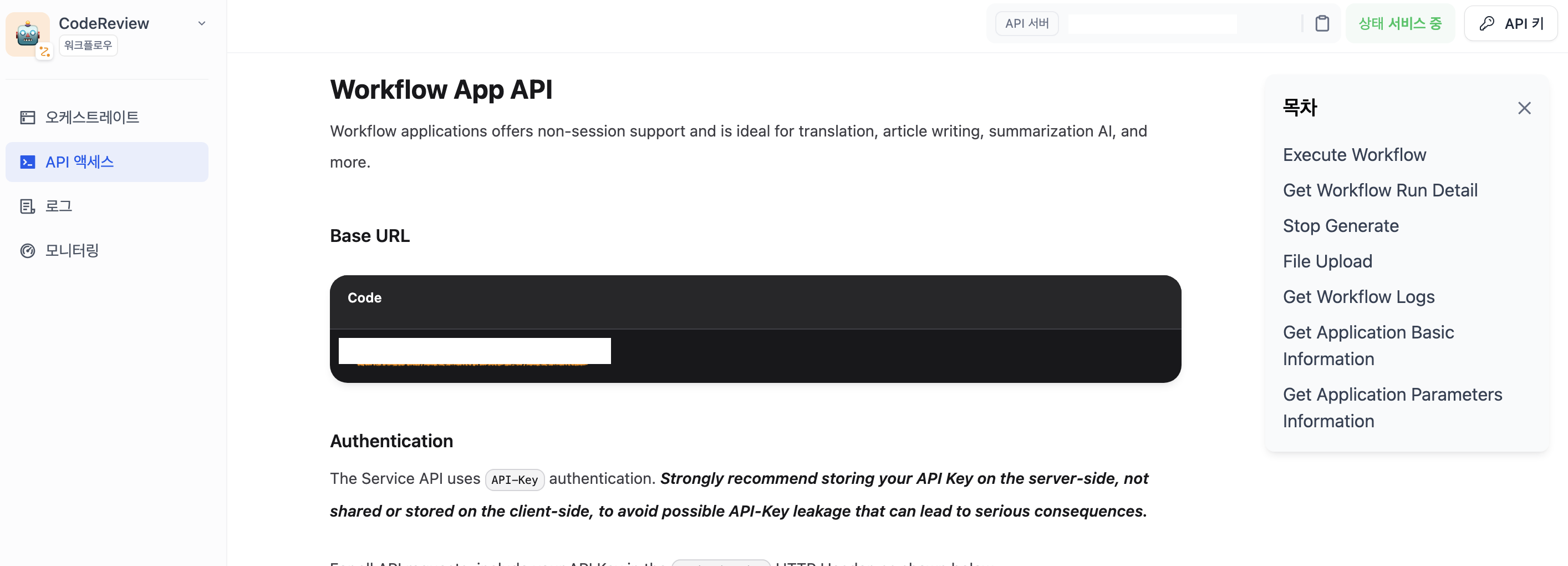Viewport: 1568px width, 566px height.
Task: Open Get Workflow Logs section link
Action: click(1358, 297)
